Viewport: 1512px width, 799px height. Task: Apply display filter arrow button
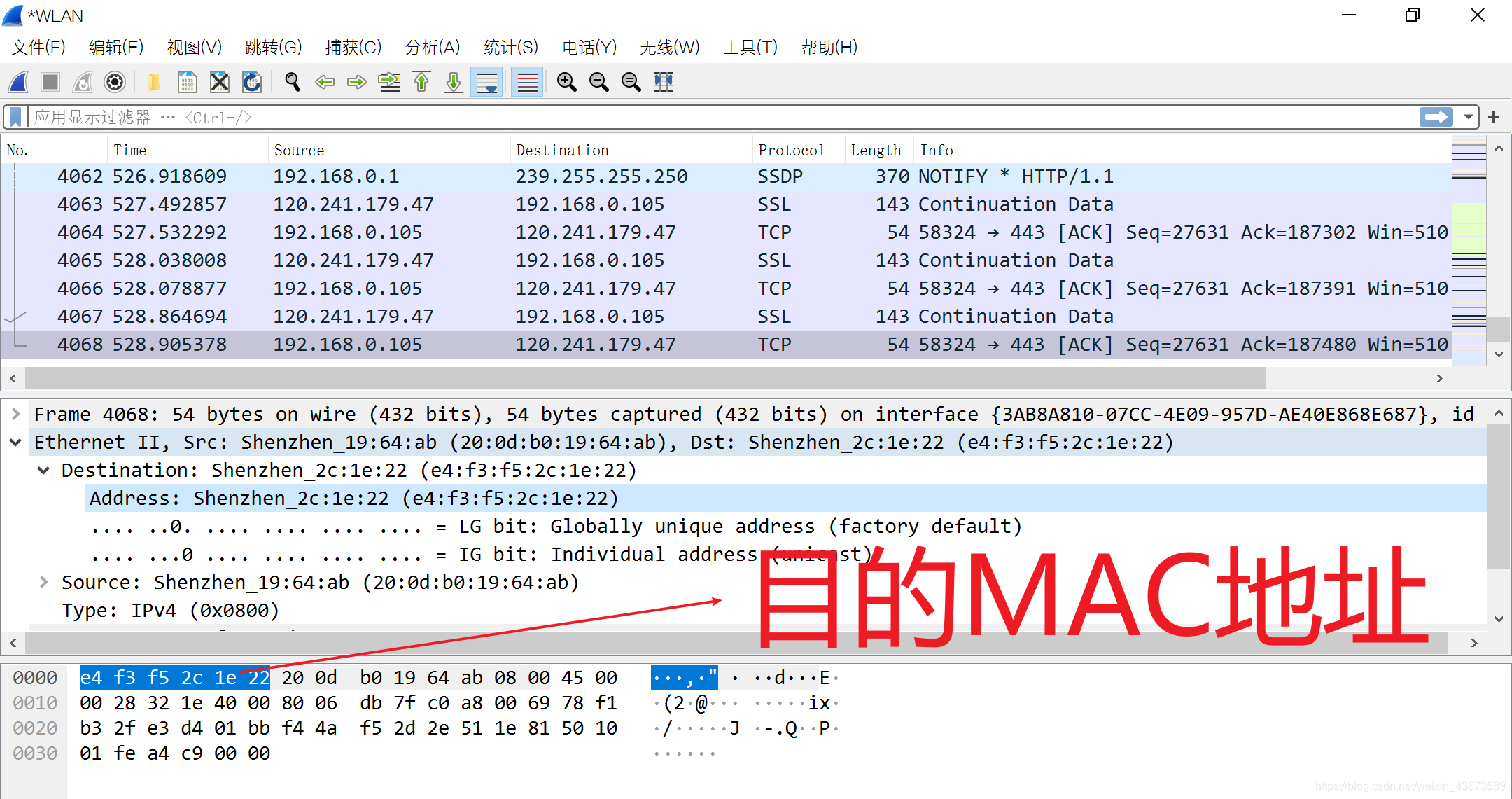1436,117
